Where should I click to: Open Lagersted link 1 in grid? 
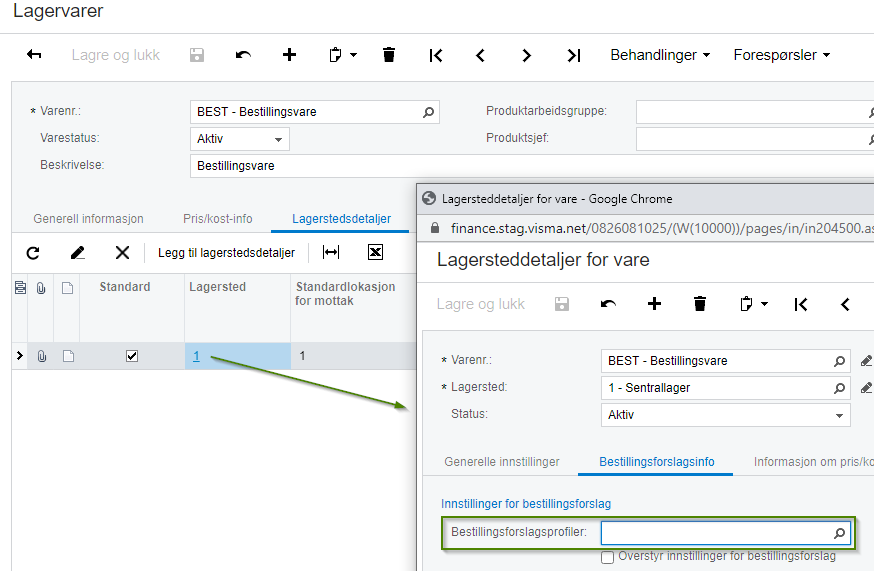pos(197,356)
